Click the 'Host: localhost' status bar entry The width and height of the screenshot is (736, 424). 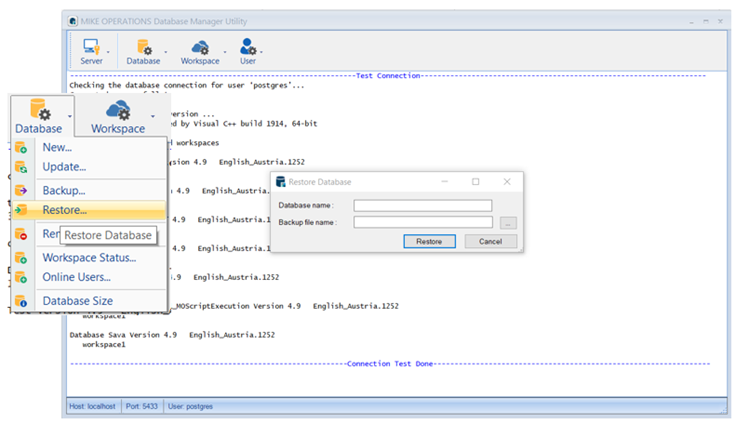(92, 406)
